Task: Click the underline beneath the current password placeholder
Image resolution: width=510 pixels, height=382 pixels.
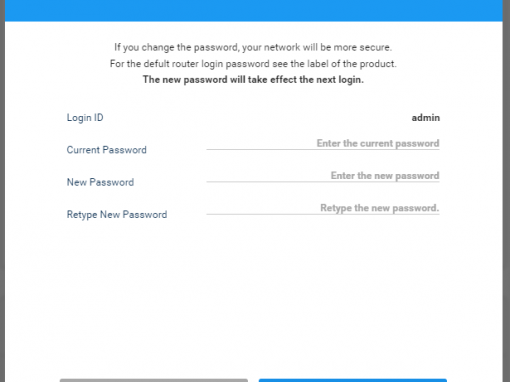Action: [323, 149]
